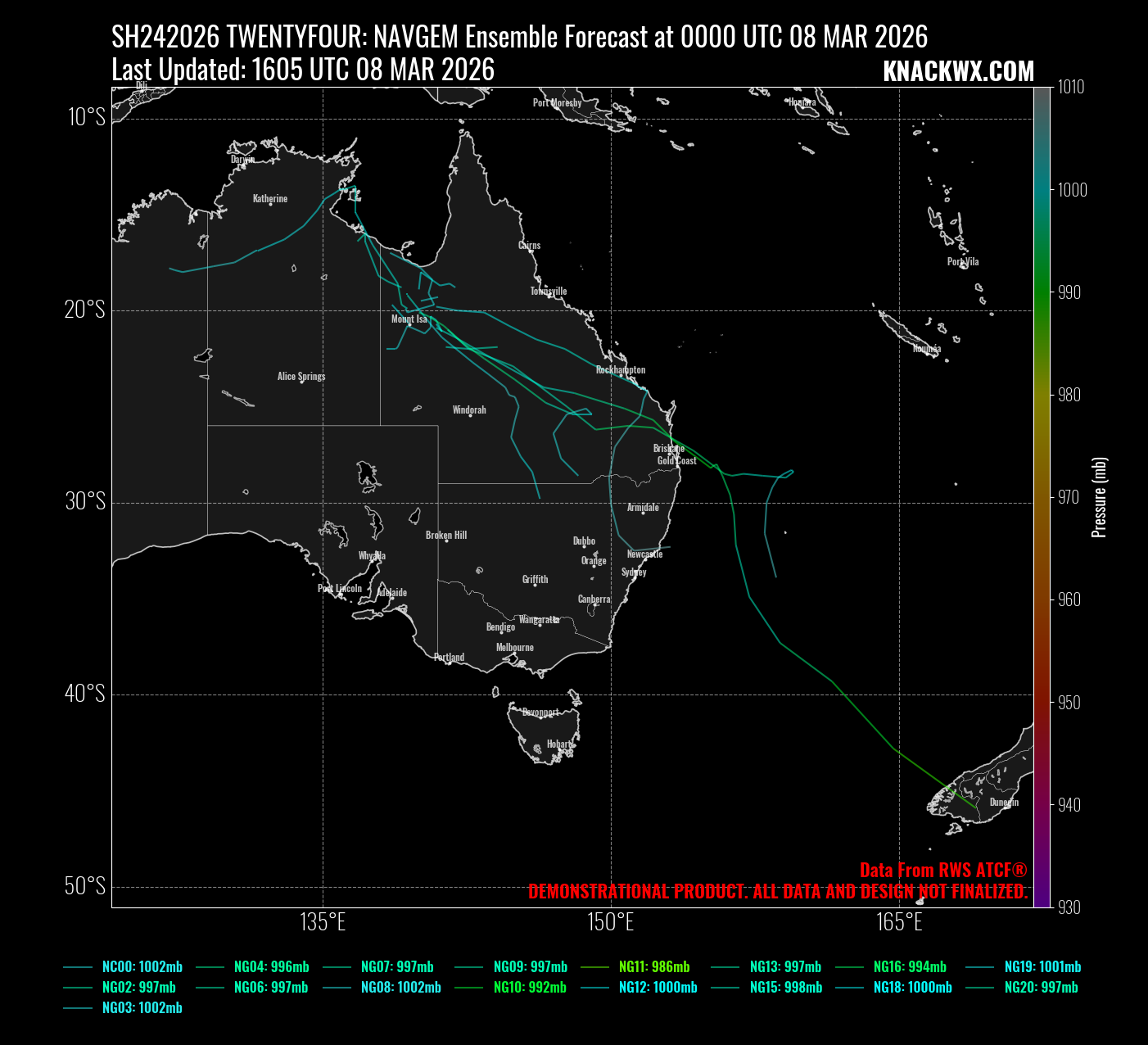Click the Hobart label in Tasmania

(559, 744)
